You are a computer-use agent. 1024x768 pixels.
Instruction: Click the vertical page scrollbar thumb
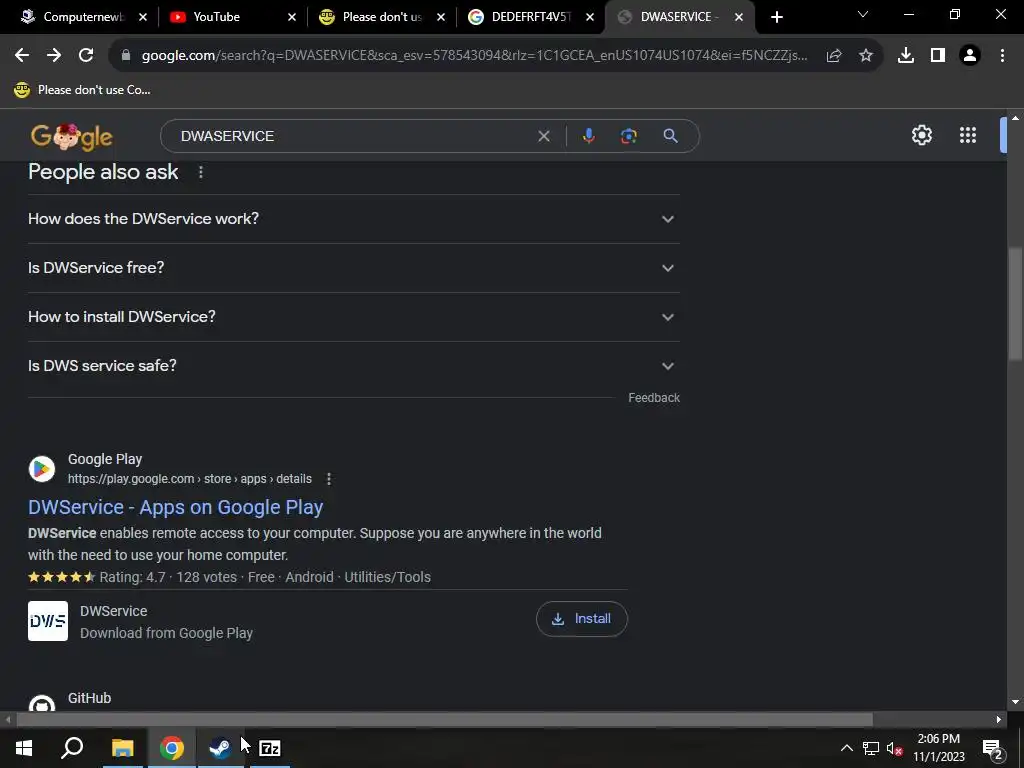click(x=1015, y=303)
